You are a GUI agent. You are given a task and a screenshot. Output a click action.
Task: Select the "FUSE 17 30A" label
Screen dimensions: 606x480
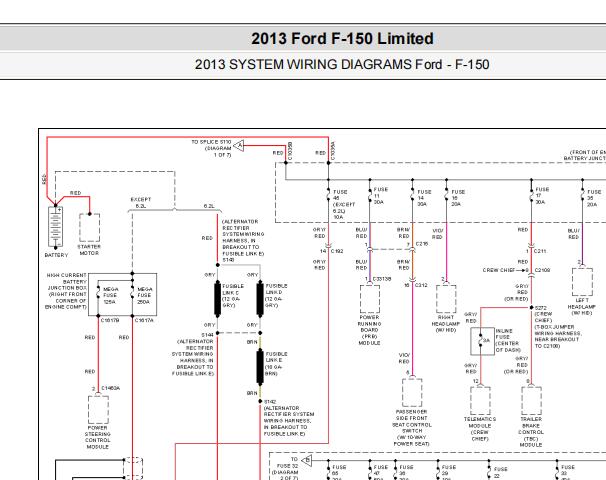[x=542, y=196]
